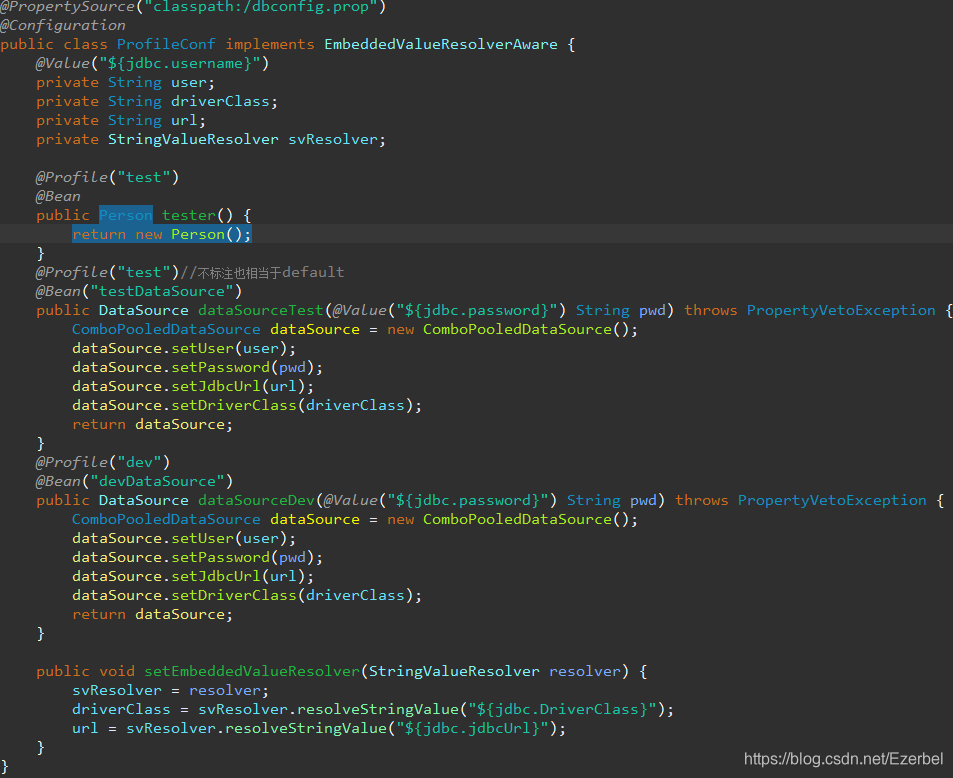Screen dimensions: 953x778
Task: Click the svResolver = resolver assignment line
Action: (170, 690)
